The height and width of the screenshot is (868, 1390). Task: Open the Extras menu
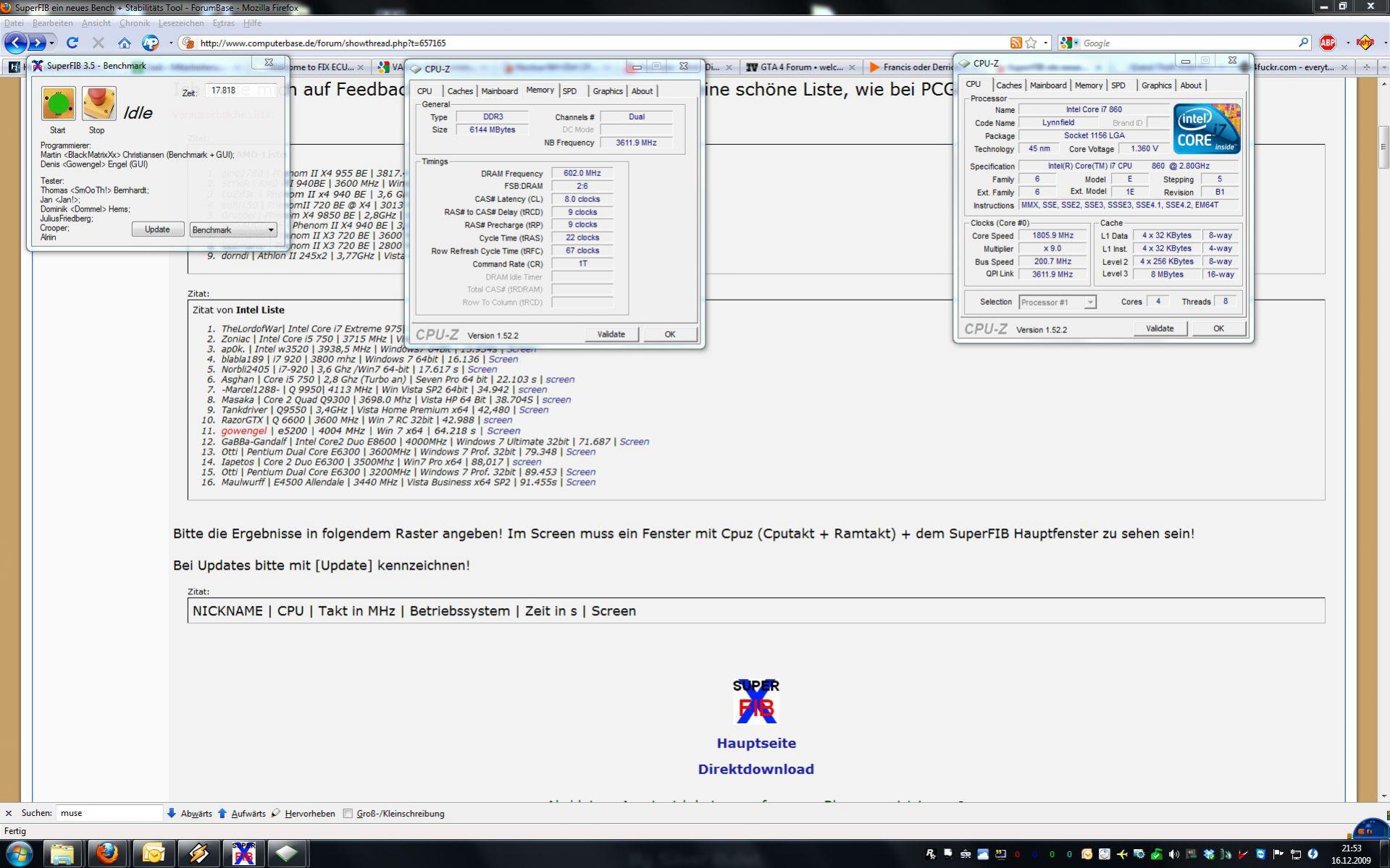click(x=223, y=23)
